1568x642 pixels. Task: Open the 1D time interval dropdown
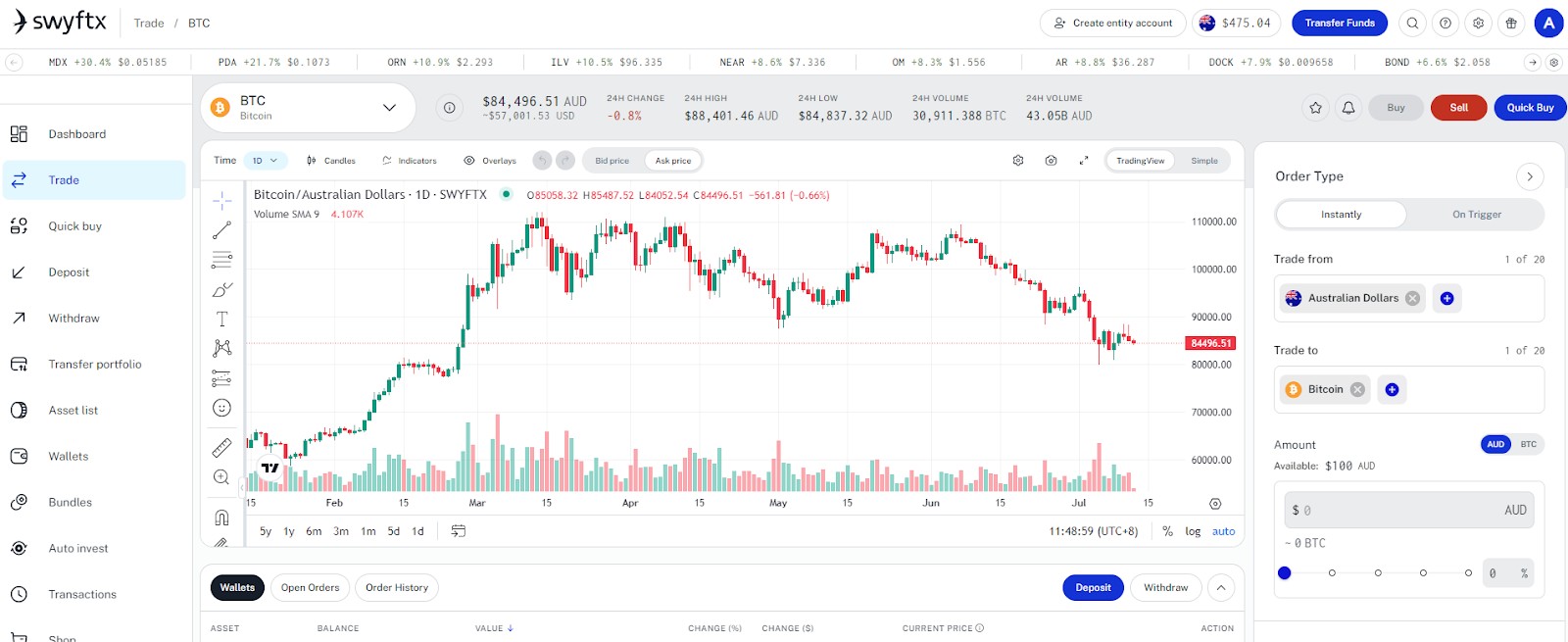pos(265,161)
